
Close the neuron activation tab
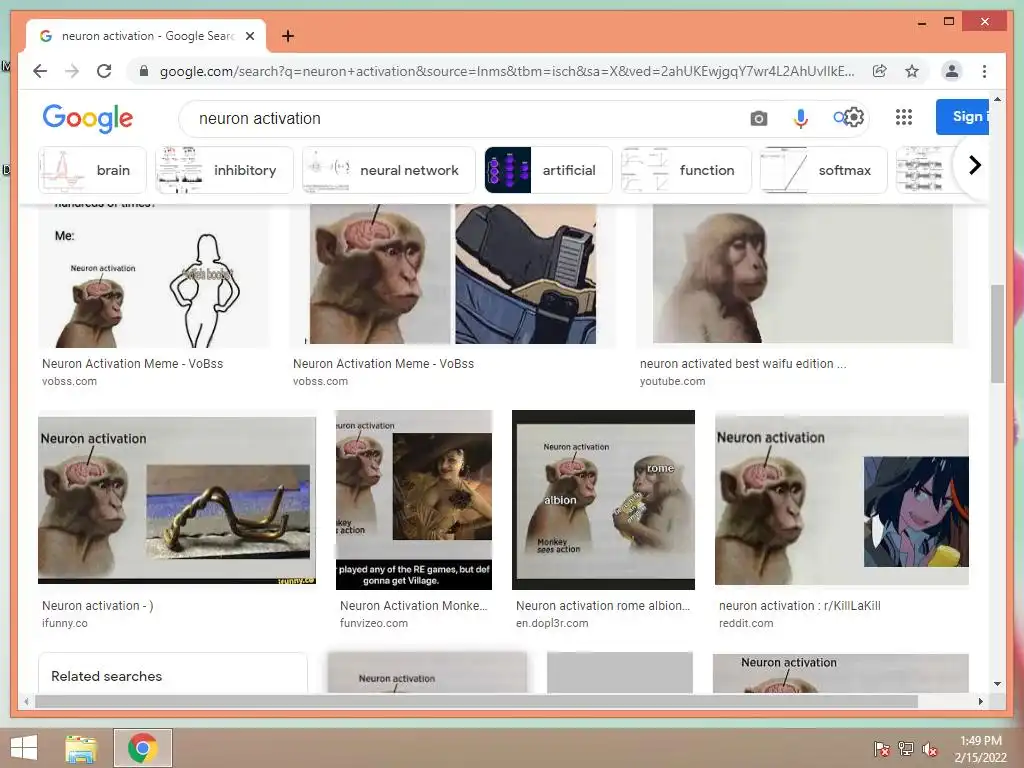tap(249, 36)
